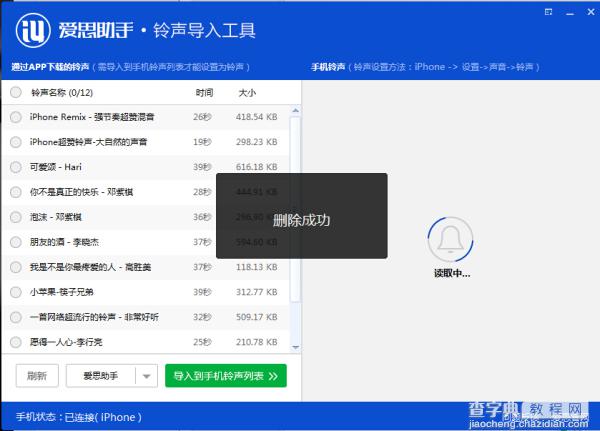
Task: Click the ringtone list scrollbar thumb
Action: (295, 210)
